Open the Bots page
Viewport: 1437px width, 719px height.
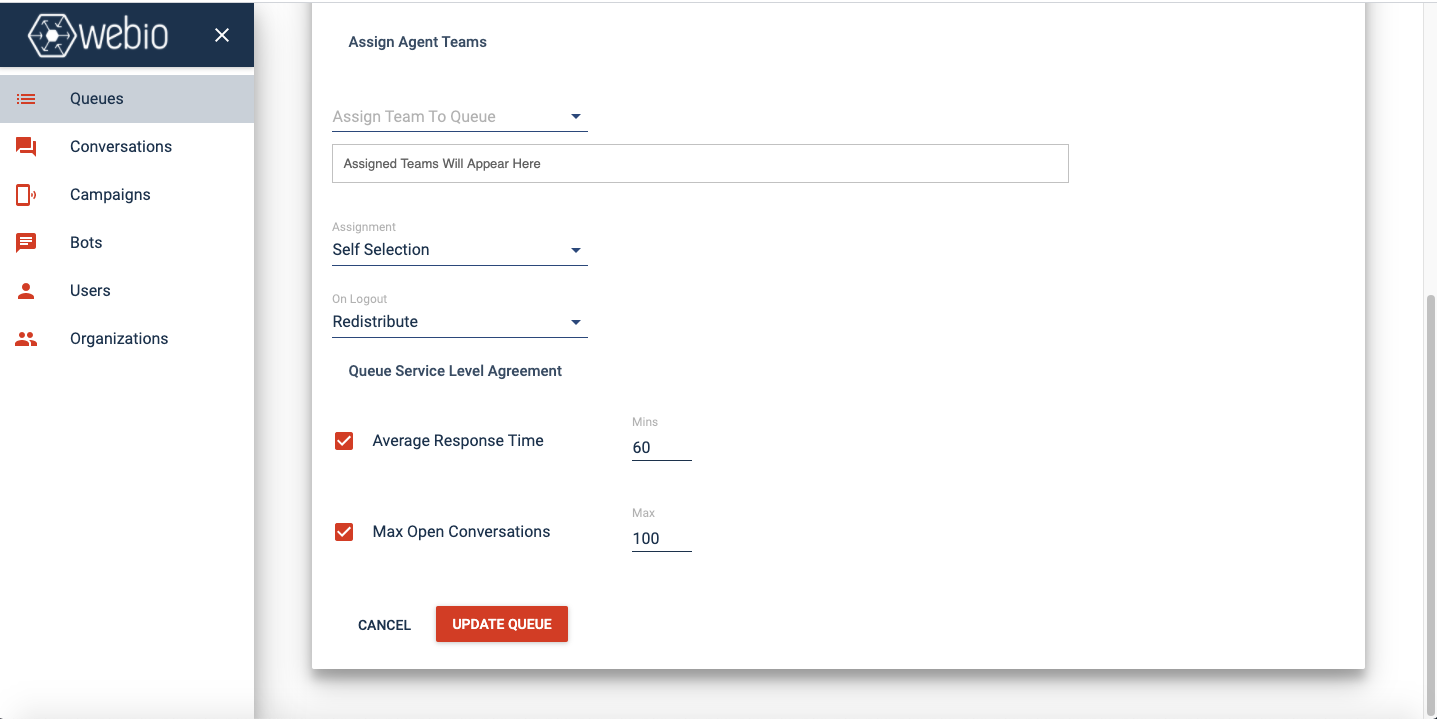(127, 243)
